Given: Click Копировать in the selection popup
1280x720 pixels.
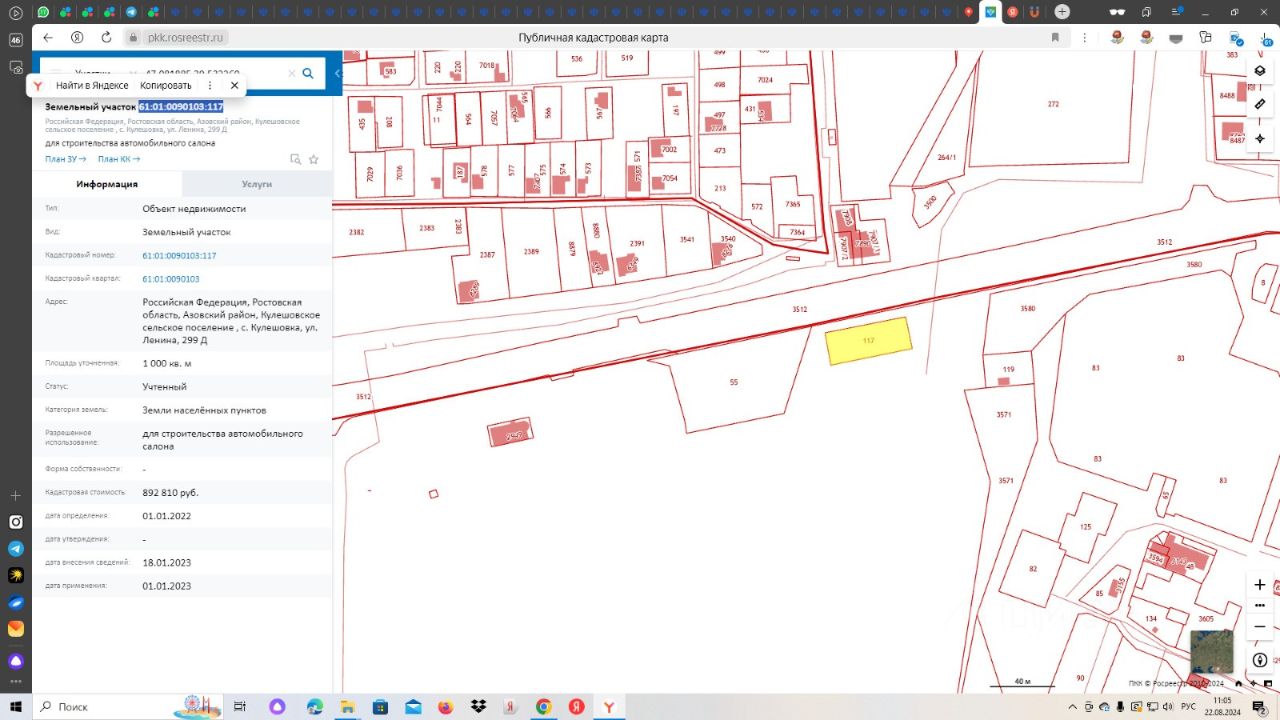Looking at the screenshot, I should [165, 86].
